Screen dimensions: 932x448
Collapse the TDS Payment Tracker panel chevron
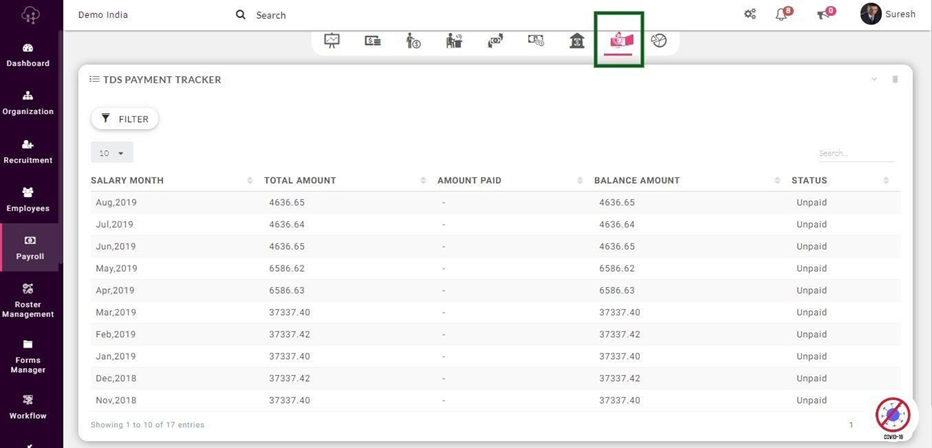pyautogui.click(x=874, y=79)
